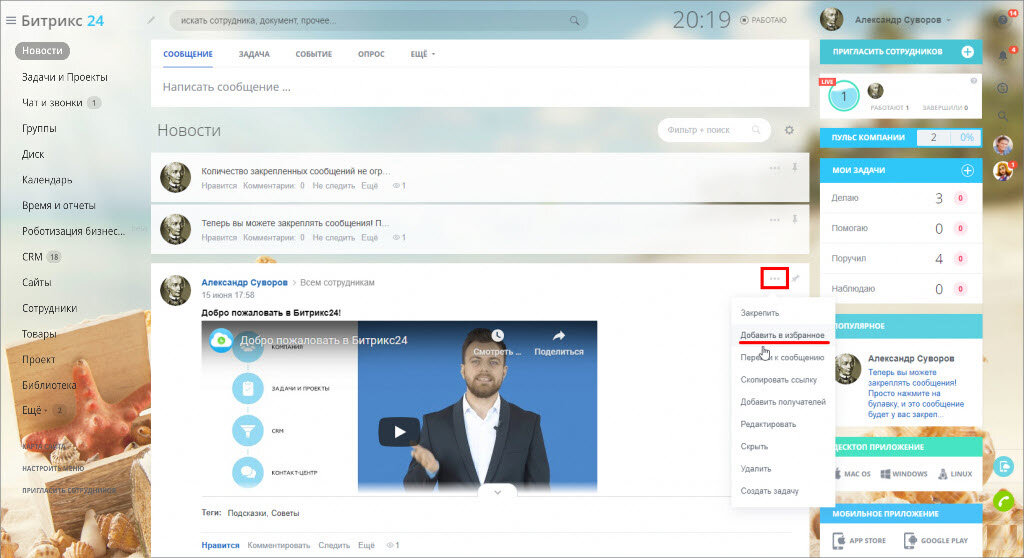Click the plus icon on Invite employees button
This screenshot has width=1024, height=558.
(967, 52)
